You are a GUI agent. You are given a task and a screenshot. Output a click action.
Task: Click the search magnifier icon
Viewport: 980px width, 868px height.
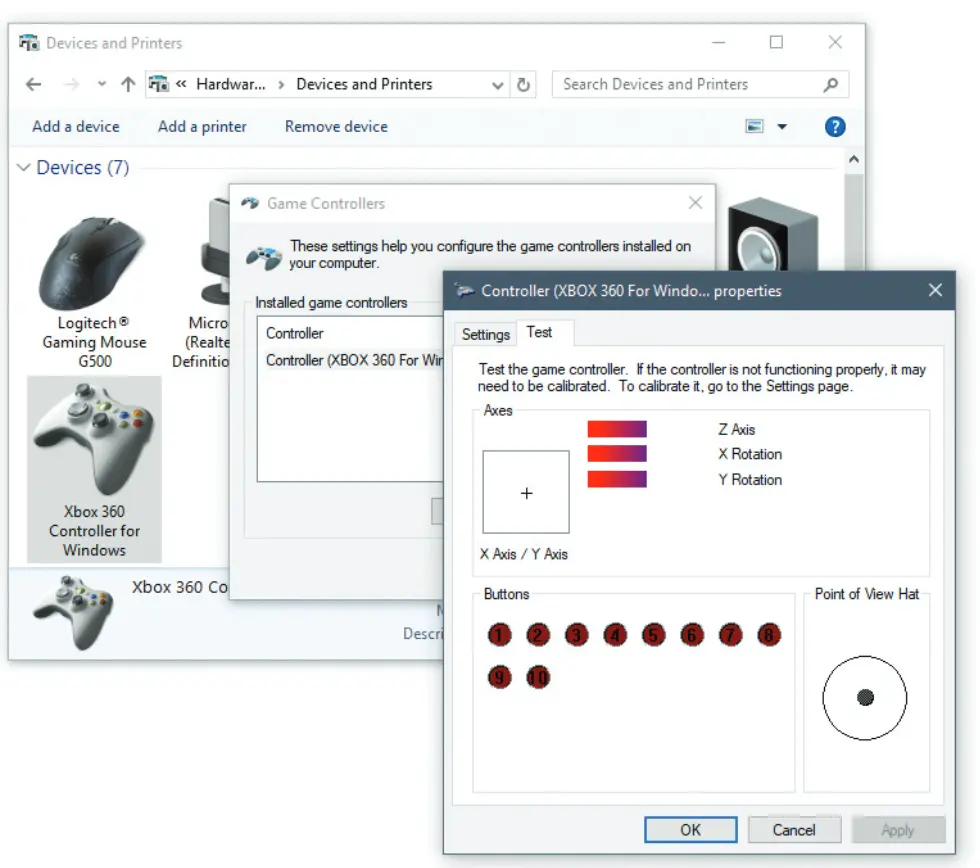(x=830, y=85)
